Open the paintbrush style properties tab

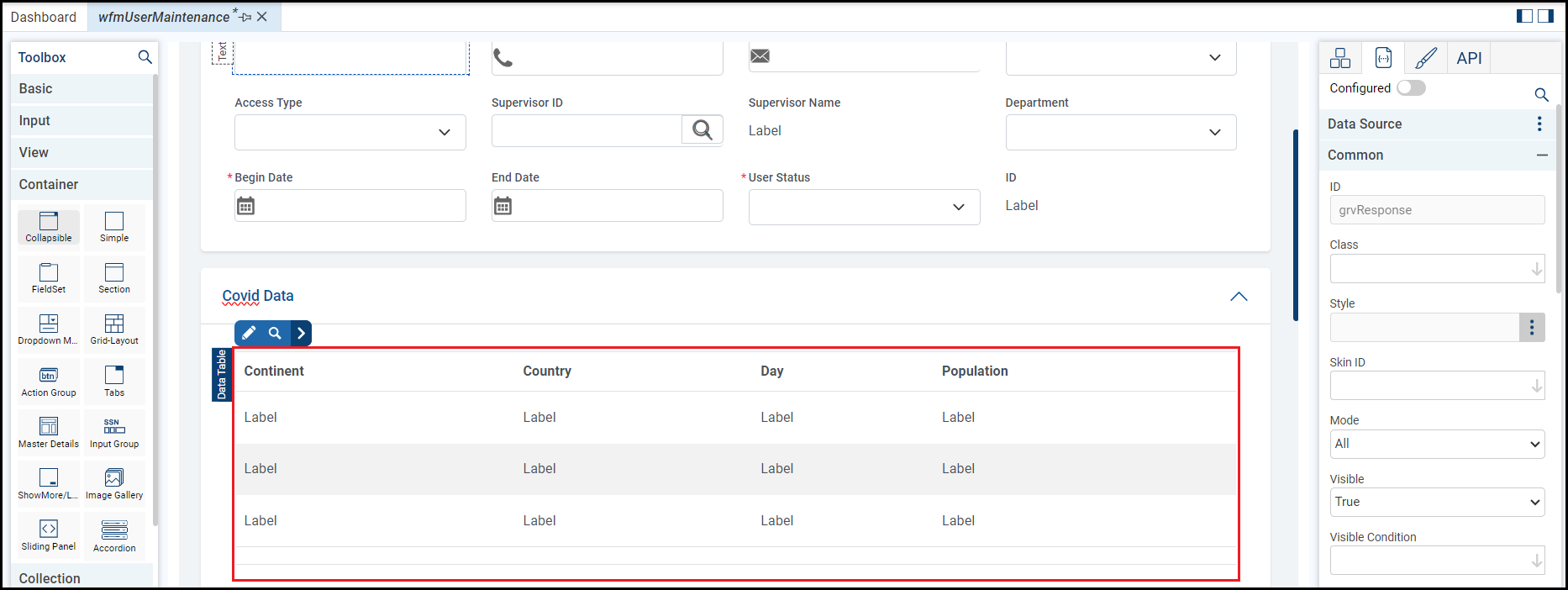[x=1426, y=58]
